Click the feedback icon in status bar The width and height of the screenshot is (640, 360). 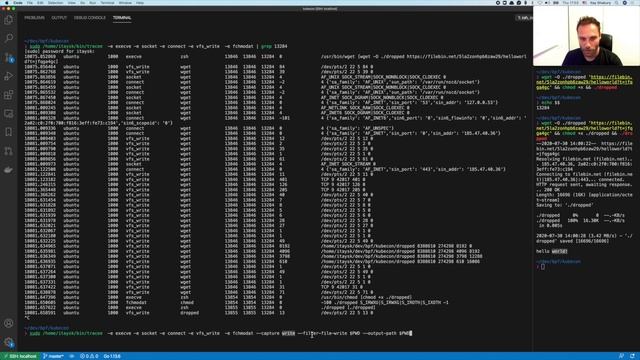(621, 356)
